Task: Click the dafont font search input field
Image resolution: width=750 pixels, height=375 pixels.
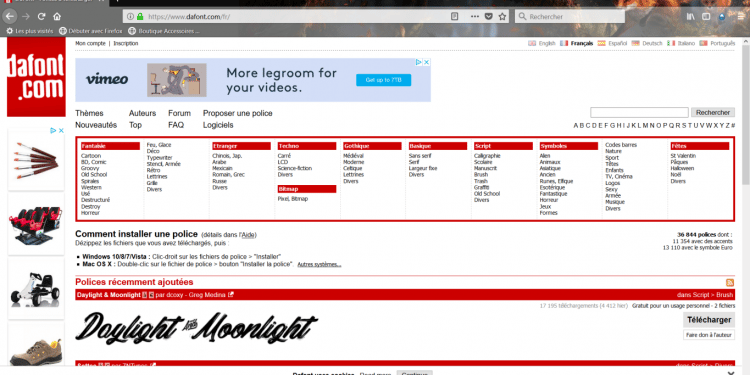Action: click(x=639, y=112)
